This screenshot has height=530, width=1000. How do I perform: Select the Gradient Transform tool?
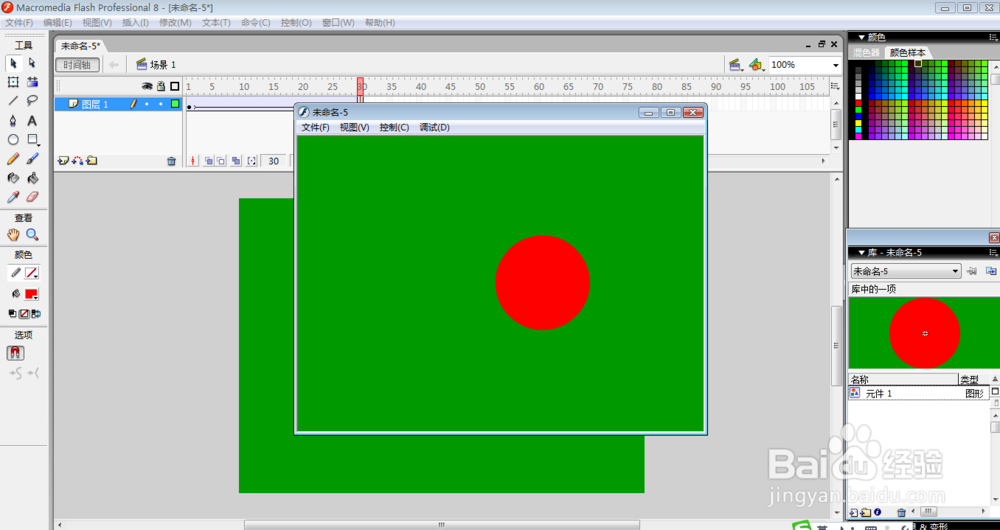coord(32,82)
